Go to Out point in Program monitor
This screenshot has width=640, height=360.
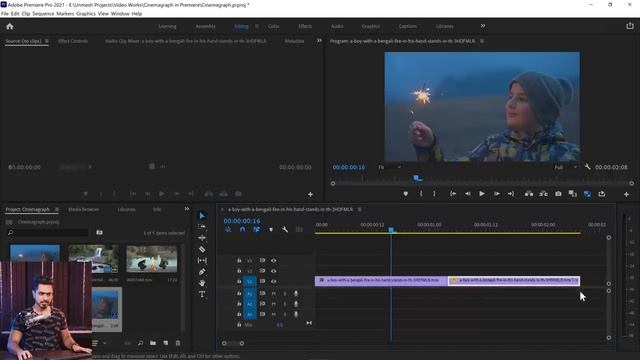(511, 194)
